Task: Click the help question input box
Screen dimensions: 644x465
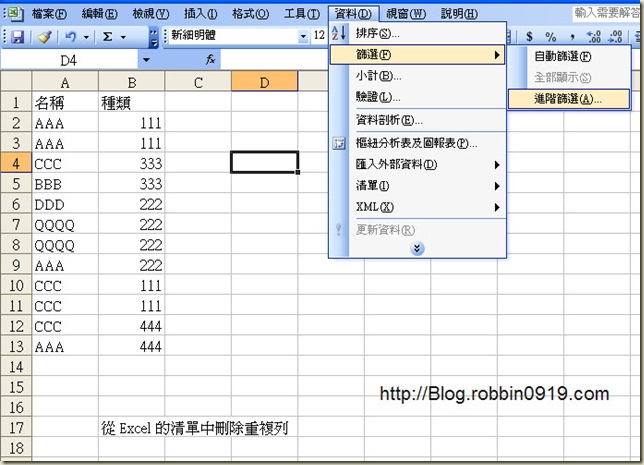Action: click(x=607, y=14)
